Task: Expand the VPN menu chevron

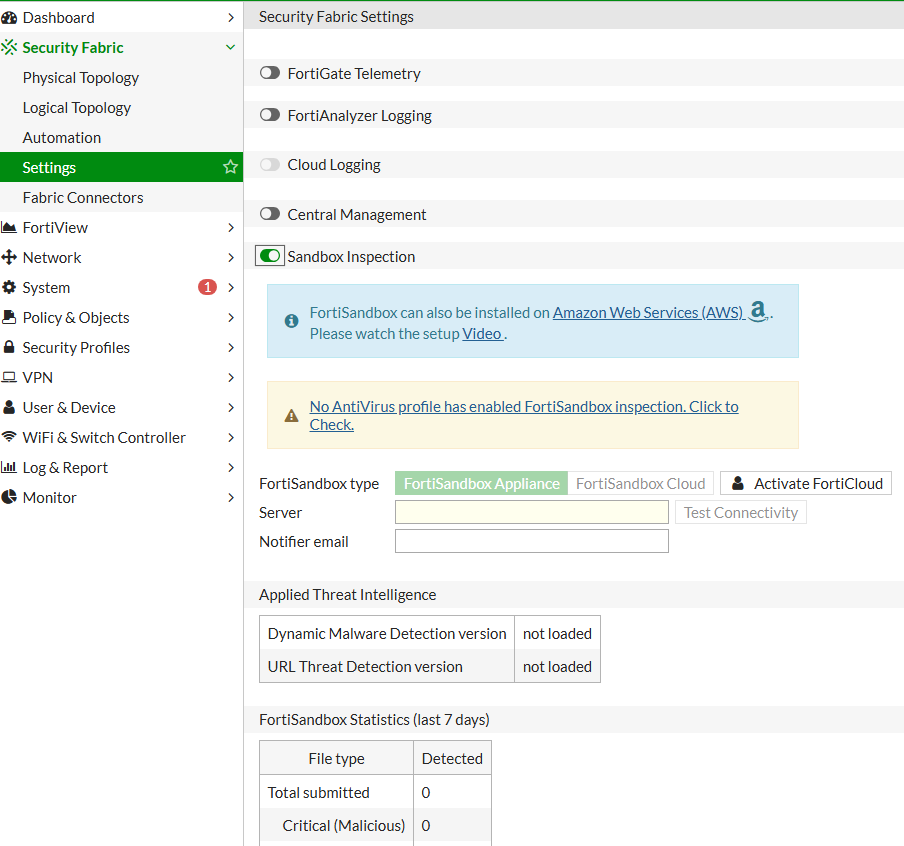Action: tap(231, 377)
